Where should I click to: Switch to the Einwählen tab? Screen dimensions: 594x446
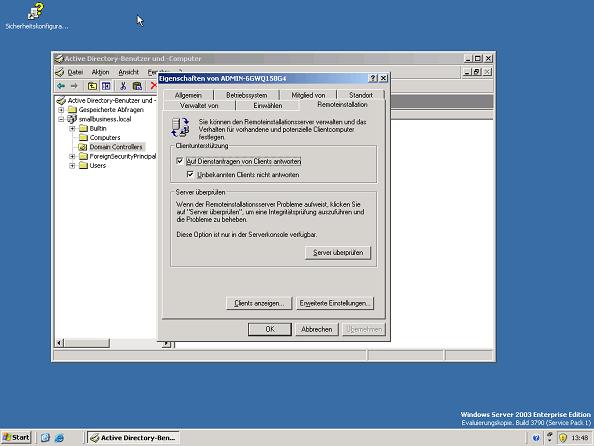pyautogui.click(x=268, y=105)
